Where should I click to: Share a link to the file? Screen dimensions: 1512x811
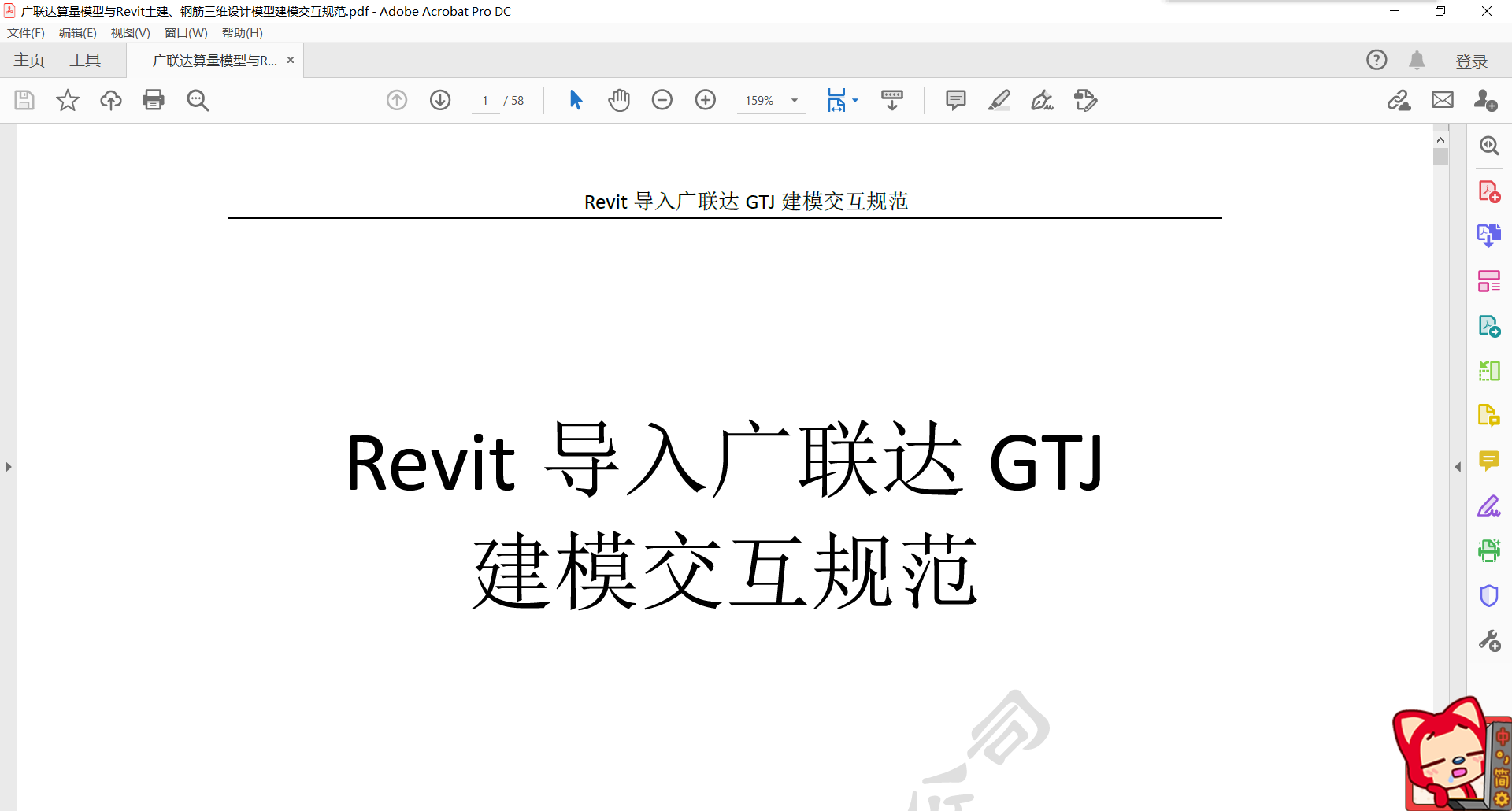[x=1399, y=100]
